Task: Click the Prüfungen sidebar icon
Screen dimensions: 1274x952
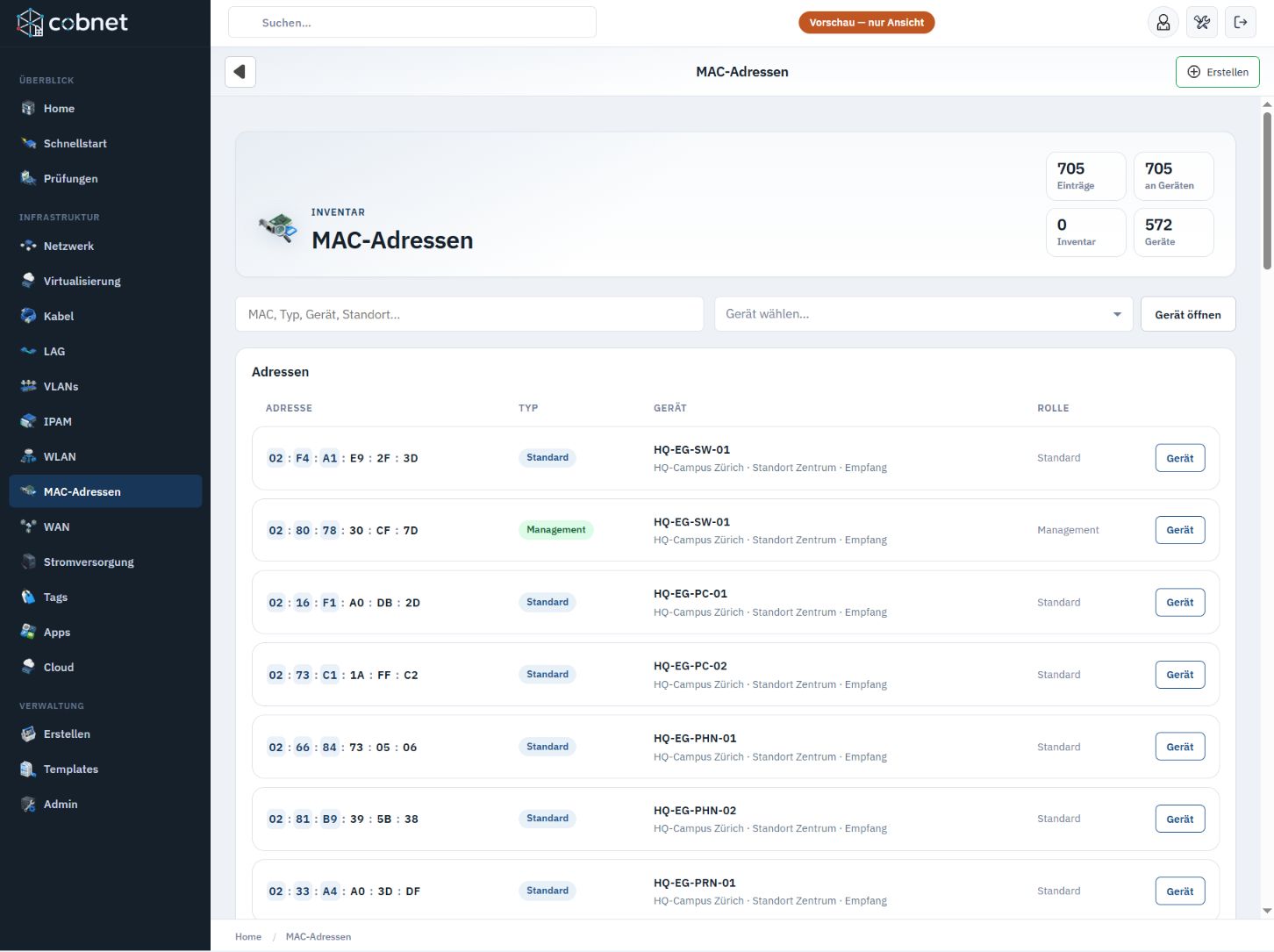Action: 28,179
